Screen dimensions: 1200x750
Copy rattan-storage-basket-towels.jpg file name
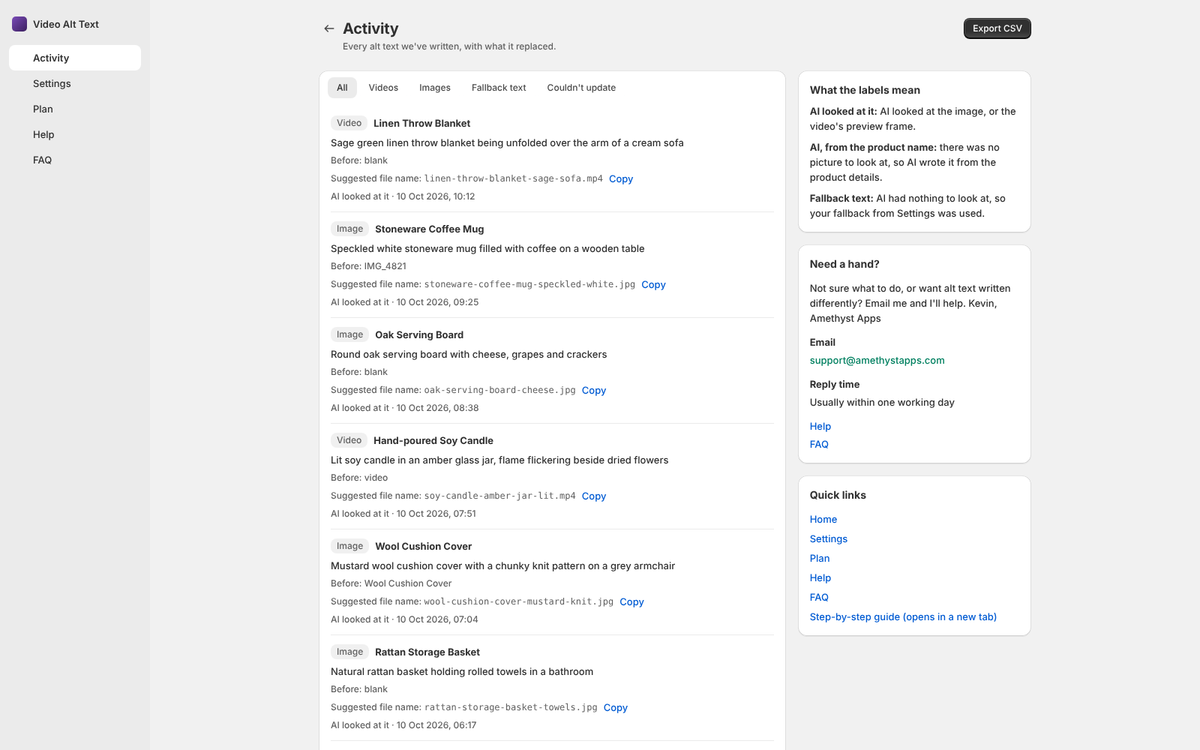(x=616, y=708)
